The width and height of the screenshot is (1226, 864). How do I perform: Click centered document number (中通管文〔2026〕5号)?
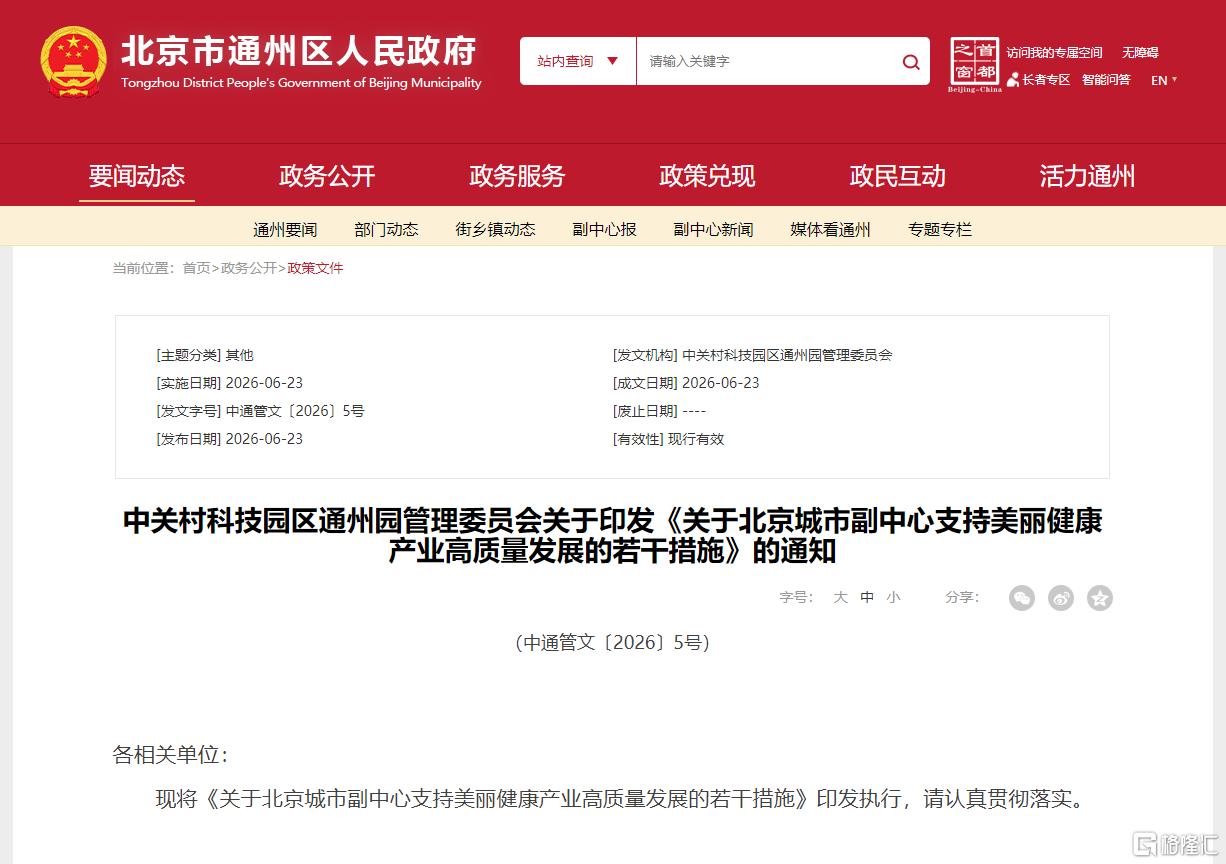[x=612, y=643]
